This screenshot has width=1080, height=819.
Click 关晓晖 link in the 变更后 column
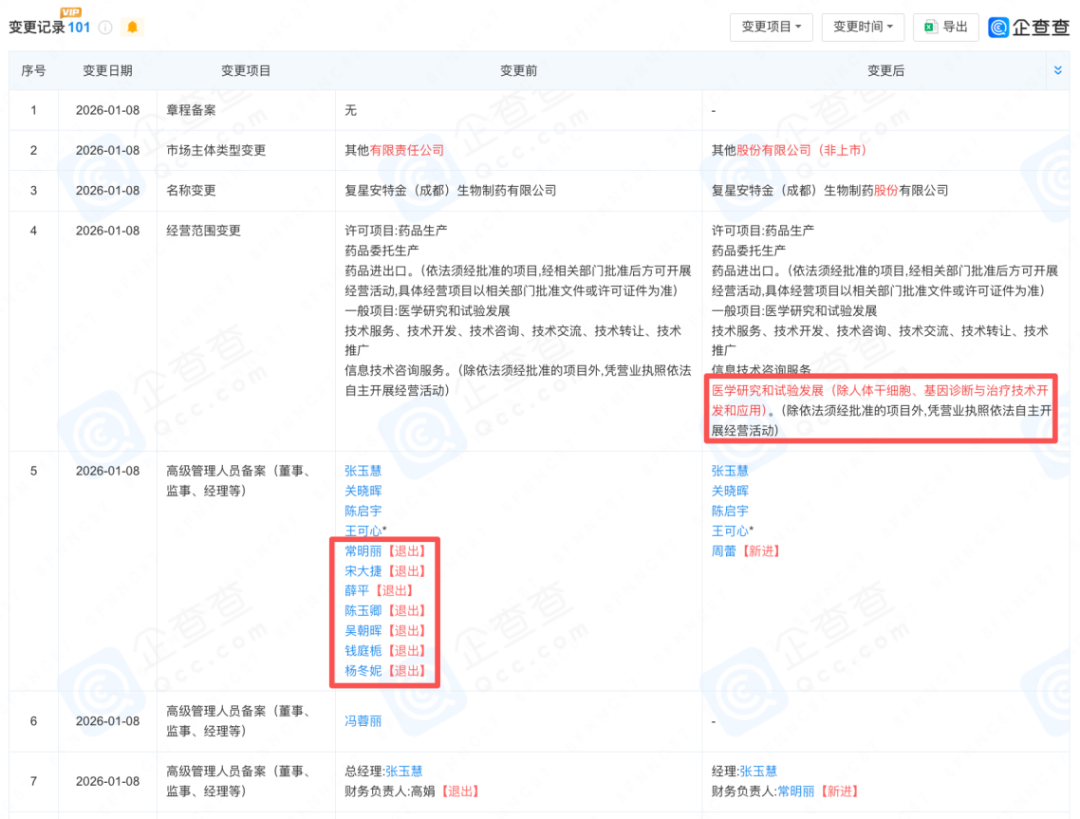click(730, 491)
